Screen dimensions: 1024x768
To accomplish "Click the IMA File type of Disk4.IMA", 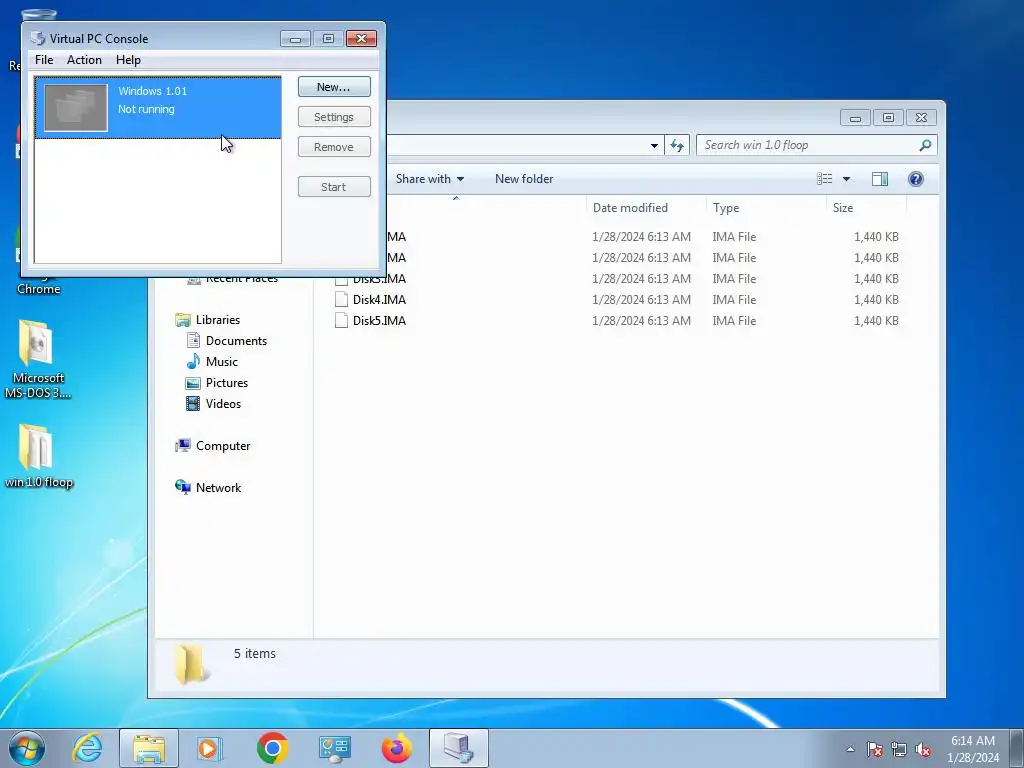I will click(x=734, y=300).
